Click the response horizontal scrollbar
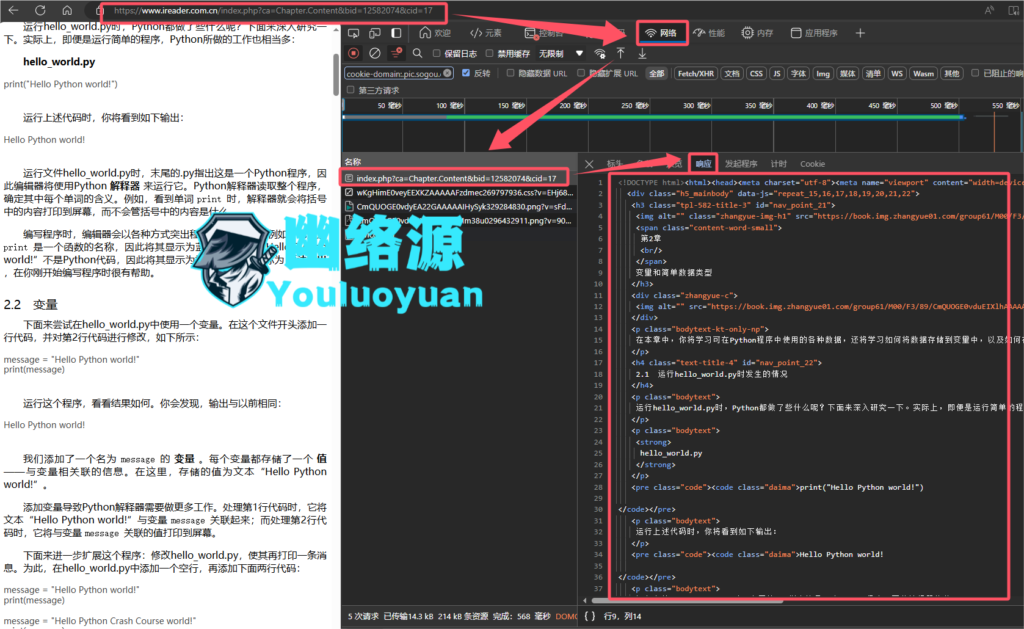Viewport: 1024px width, 629px height. [686, 600]
